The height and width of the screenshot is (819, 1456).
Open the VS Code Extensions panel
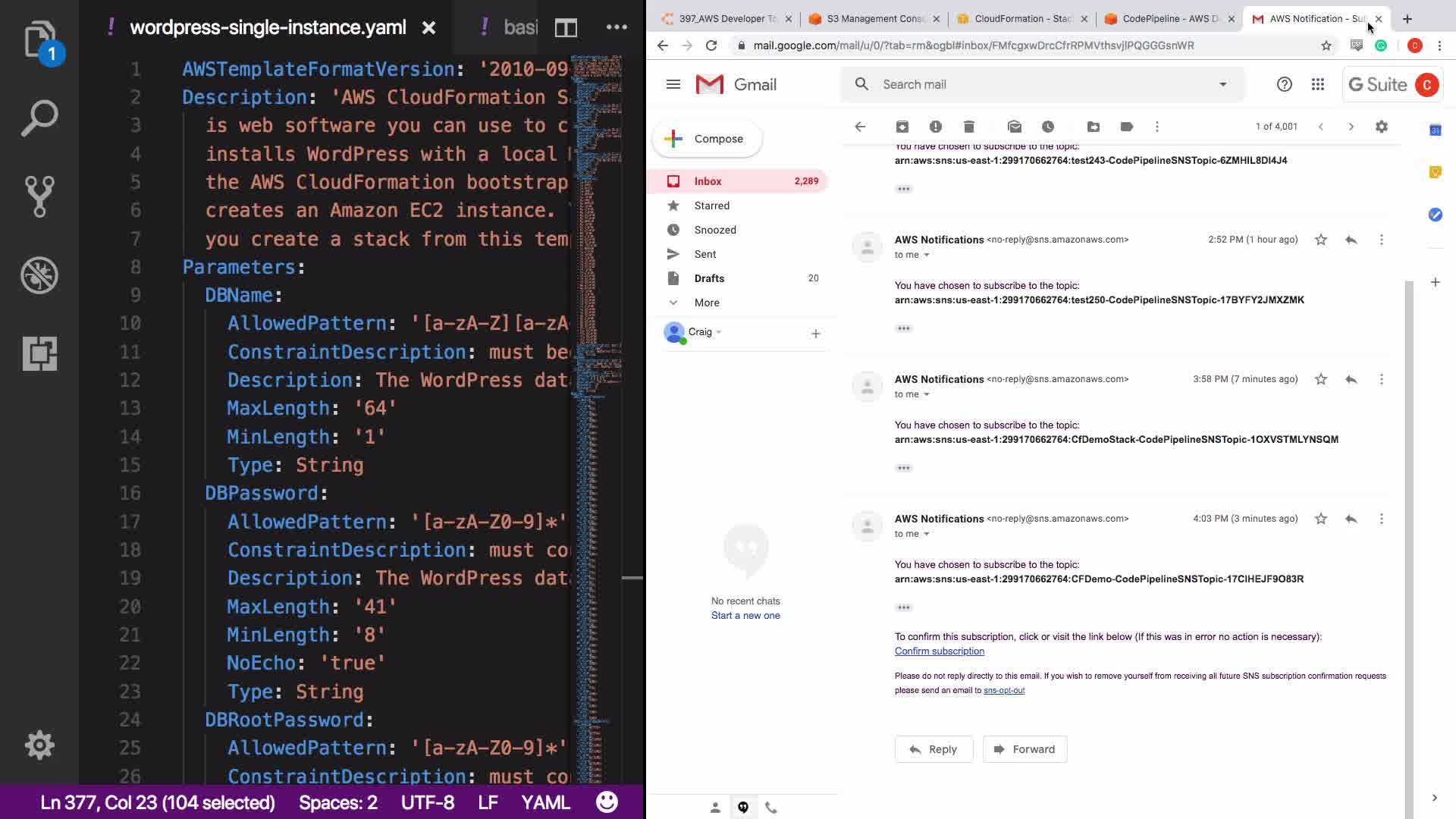pyautogui.click(x=39, y=353)
